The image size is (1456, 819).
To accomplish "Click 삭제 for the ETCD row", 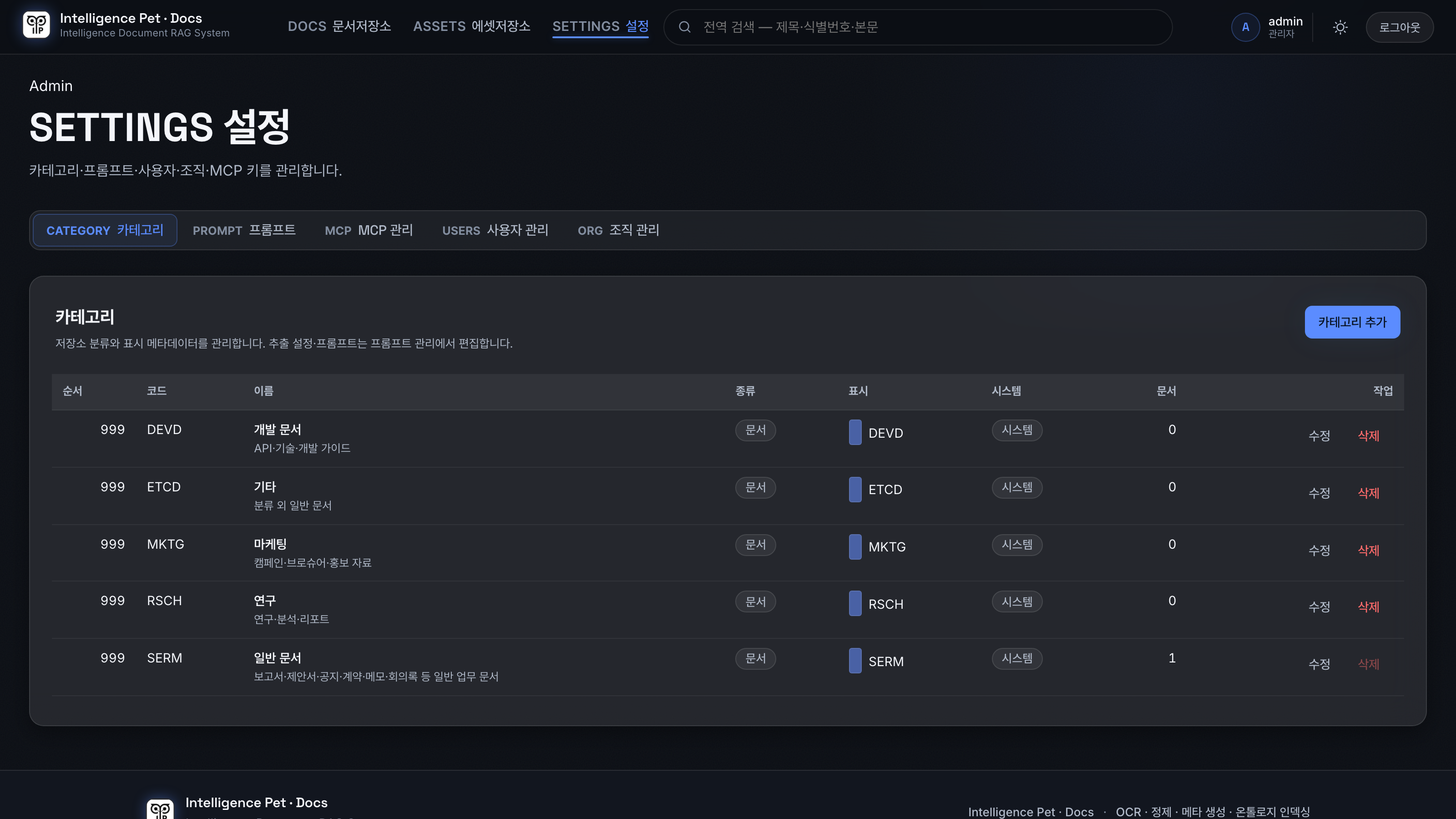I will [1368, 493].
